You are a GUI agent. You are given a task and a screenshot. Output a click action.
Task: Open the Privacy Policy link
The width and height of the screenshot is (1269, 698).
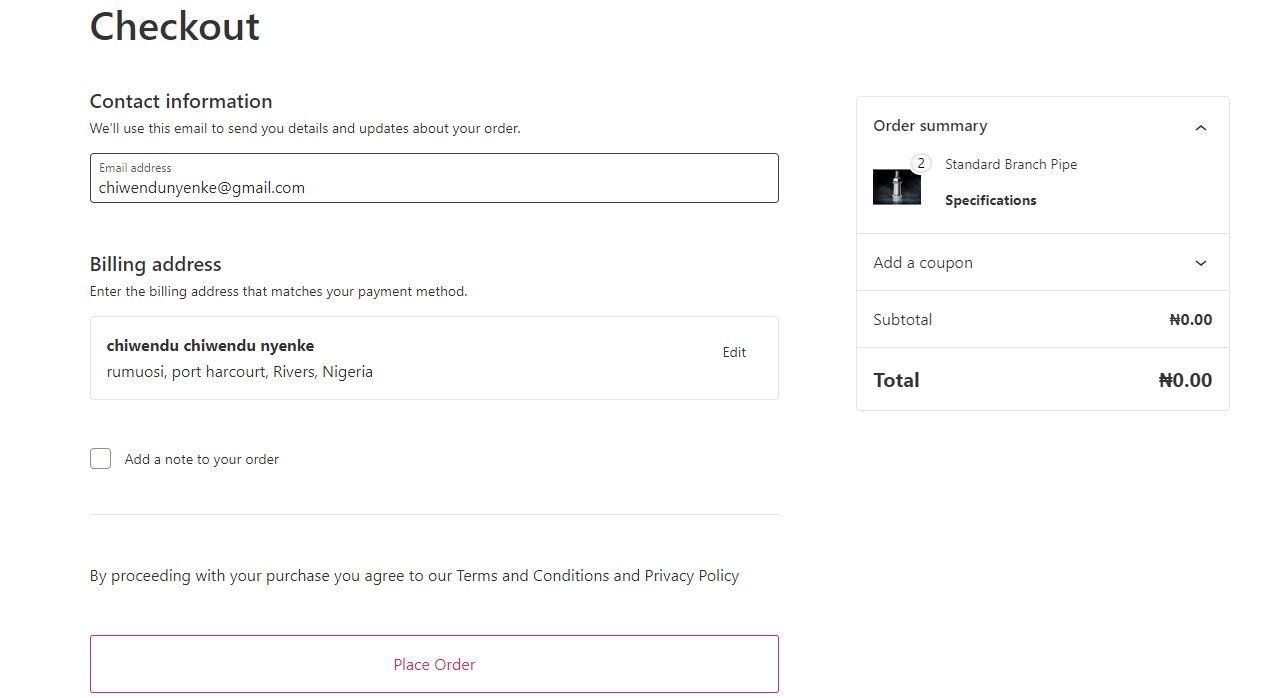pyautogui.click(x=691, y=576)
